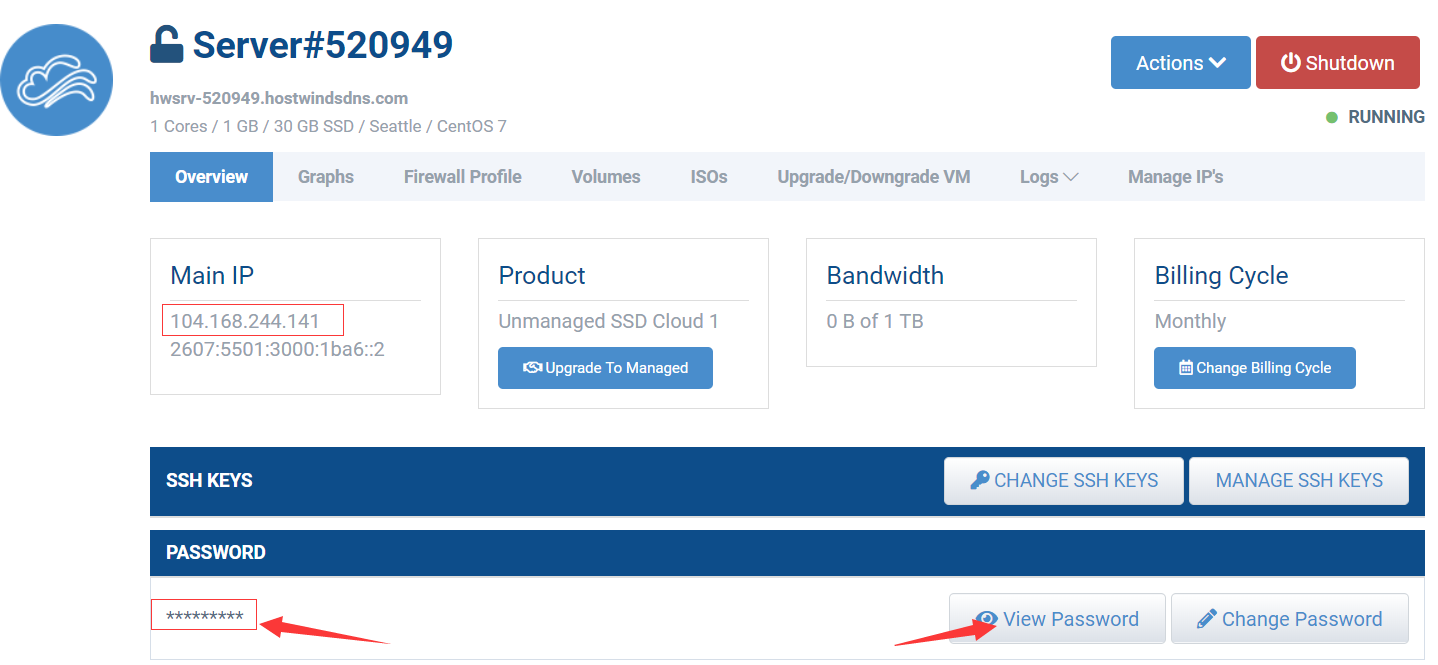Screen dimensions: 1438x665
Task: Click the green running status dot
Action: [x=1331, y=118]
